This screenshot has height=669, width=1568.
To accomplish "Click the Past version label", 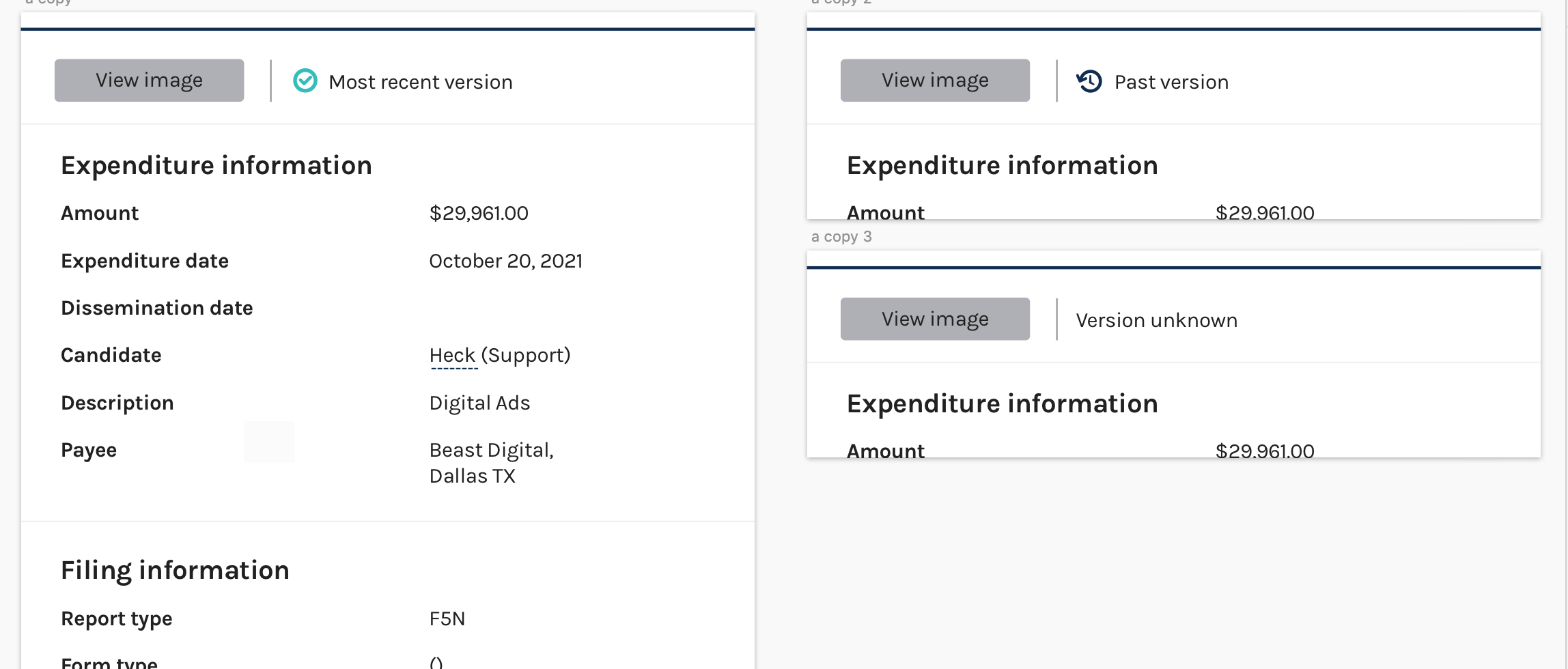I will click(1171, 82).
